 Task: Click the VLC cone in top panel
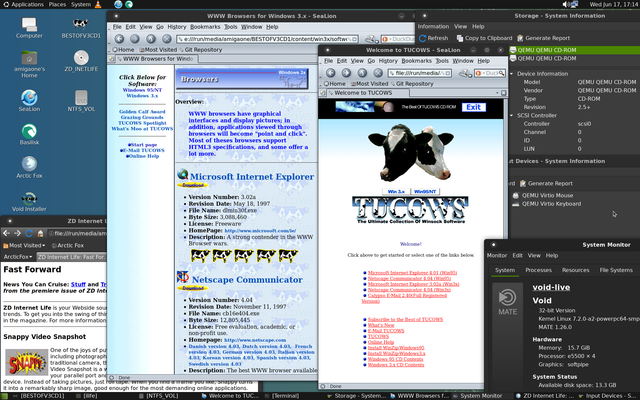click(98, 4)
